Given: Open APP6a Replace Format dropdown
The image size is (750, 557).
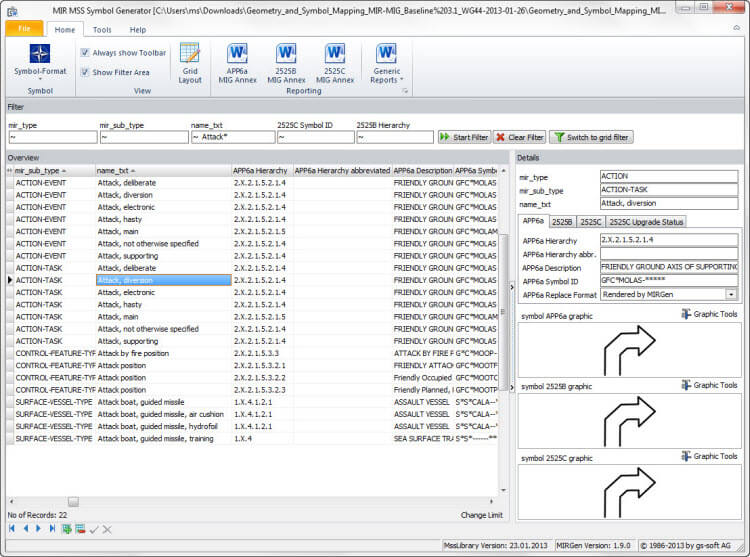Looking at the screenshot, I should tap(731, 295).
